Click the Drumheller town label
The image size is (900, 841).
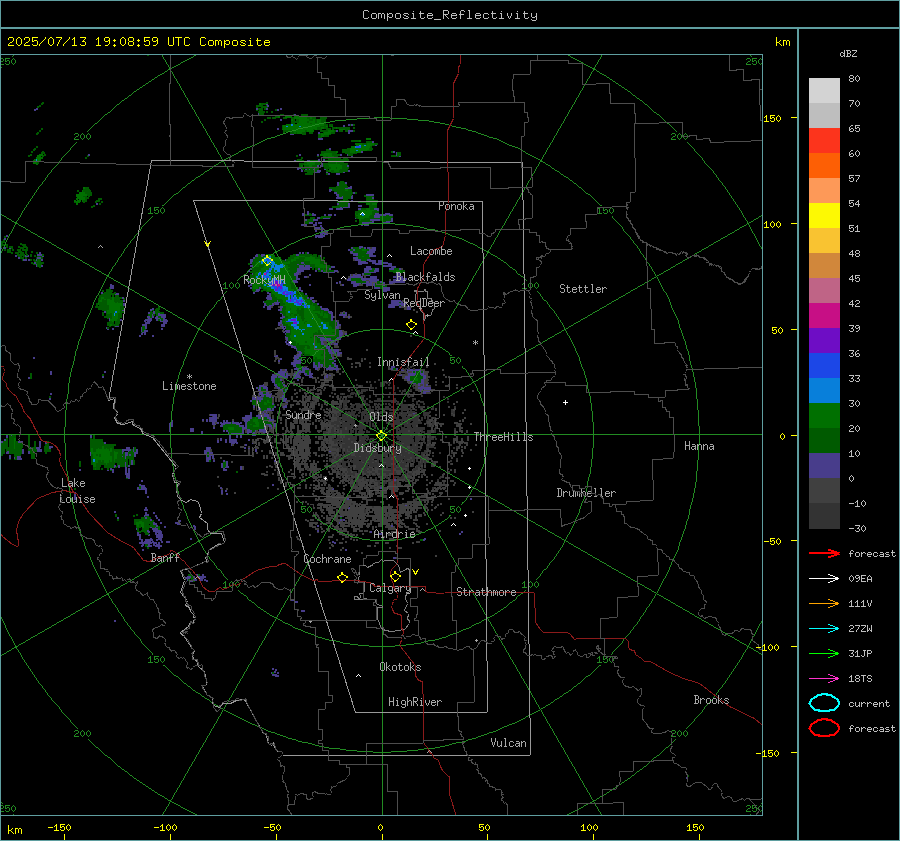[x=586, y=493]
